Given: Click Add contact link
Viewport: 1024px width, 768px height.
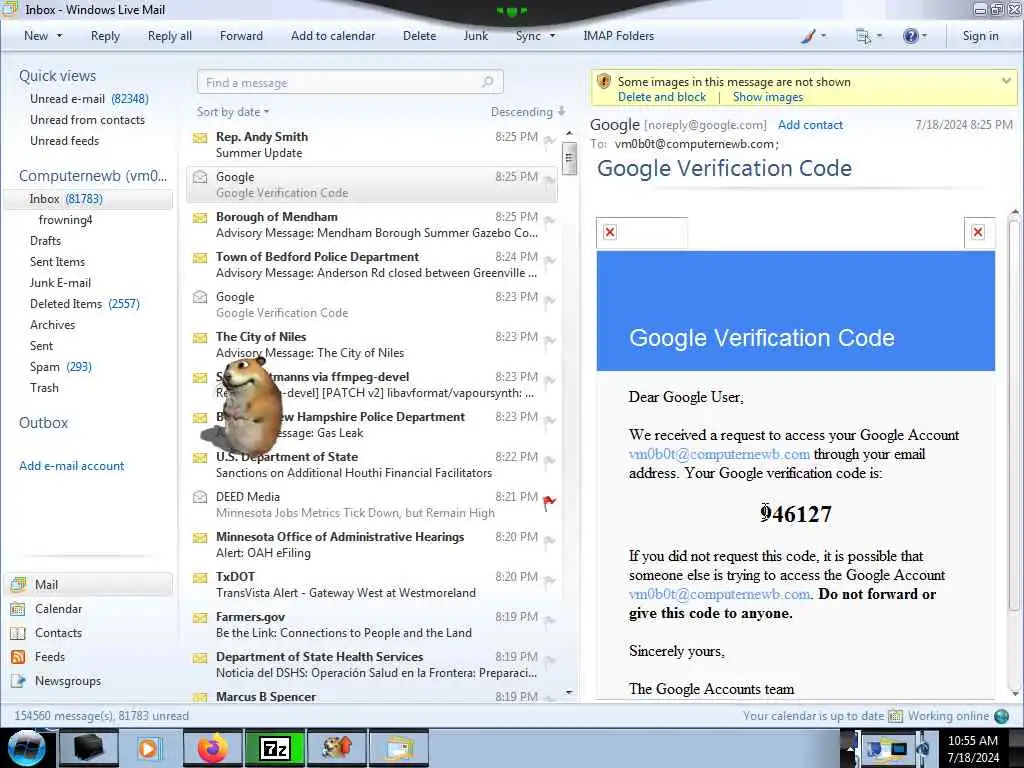Looking at the screenshot, I should pos(810,125).
